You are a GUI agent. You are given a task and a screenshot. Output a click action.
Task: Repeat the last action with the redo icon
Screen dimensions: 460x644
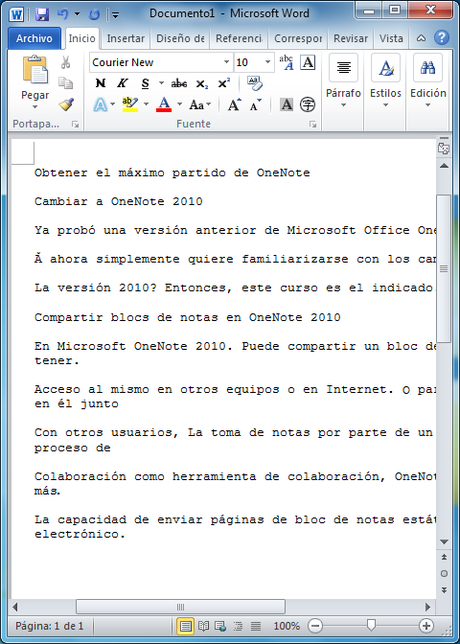point(94,15)
